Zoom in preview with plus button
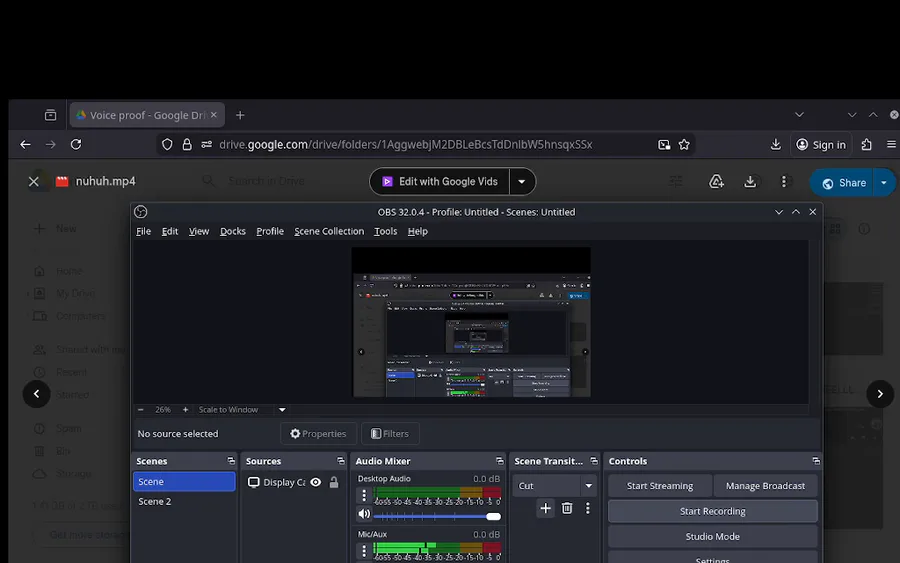The width and height of the screenshot is (900, 563). click(185, 409)
